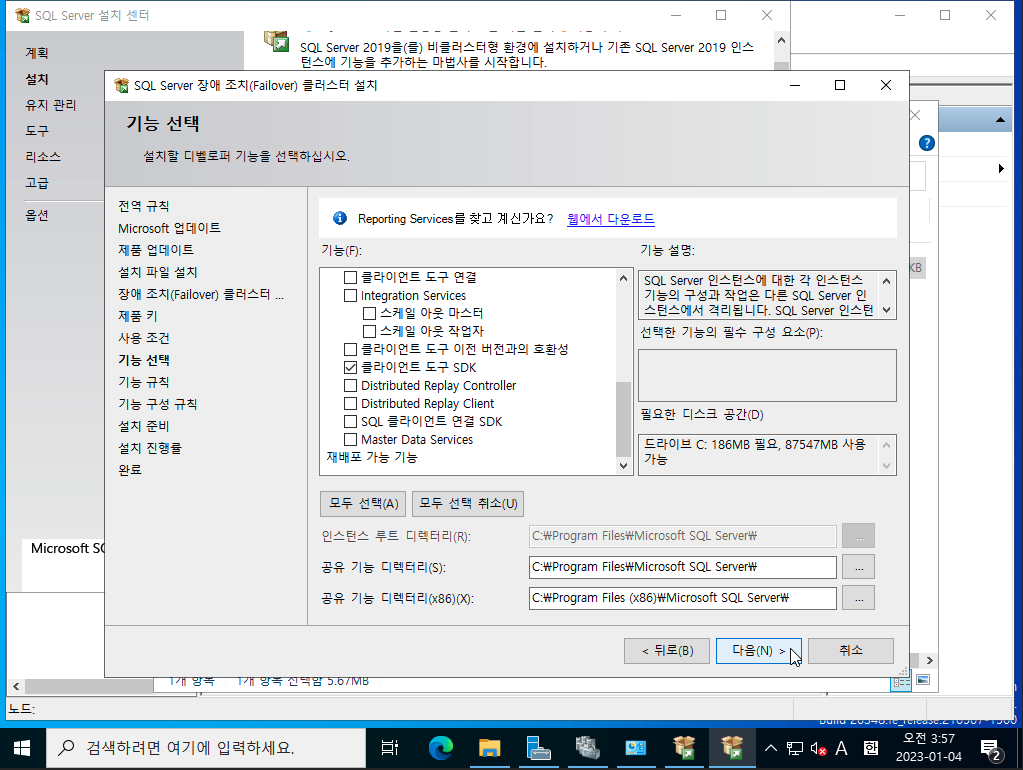The image size is (1023, 770).
Task: Check 클라이언트 도구 연결 checkbox
Action: (x=350, y=277)
